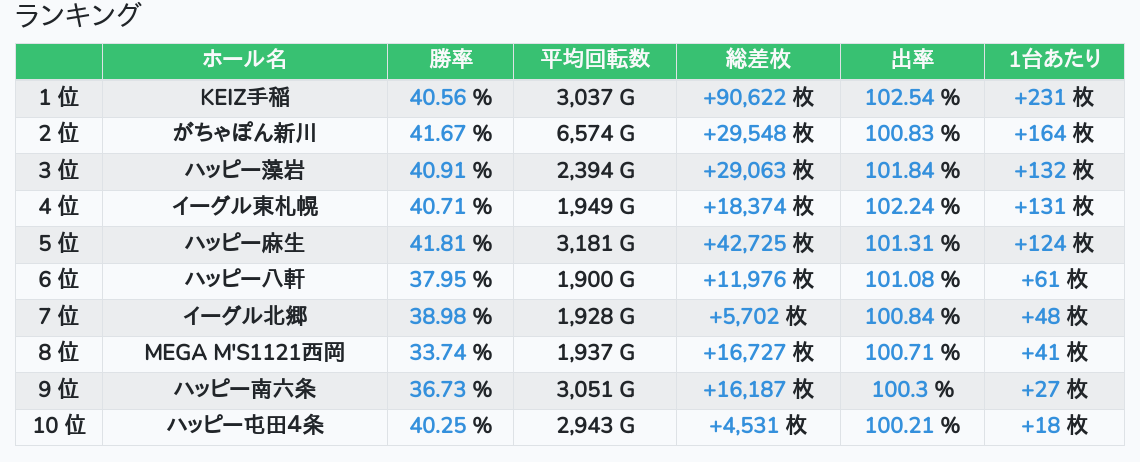Click the 41.81 win rate value
1140x462 pixels.
point(438,244)
